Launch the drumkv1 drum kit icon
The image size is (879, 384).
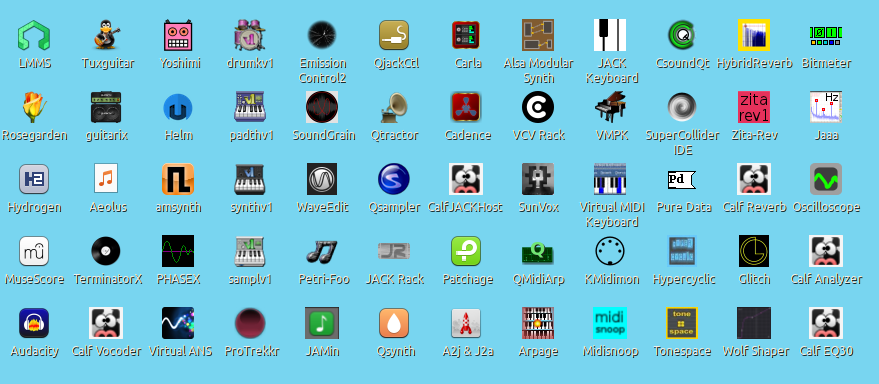click(x=249, y=35)
